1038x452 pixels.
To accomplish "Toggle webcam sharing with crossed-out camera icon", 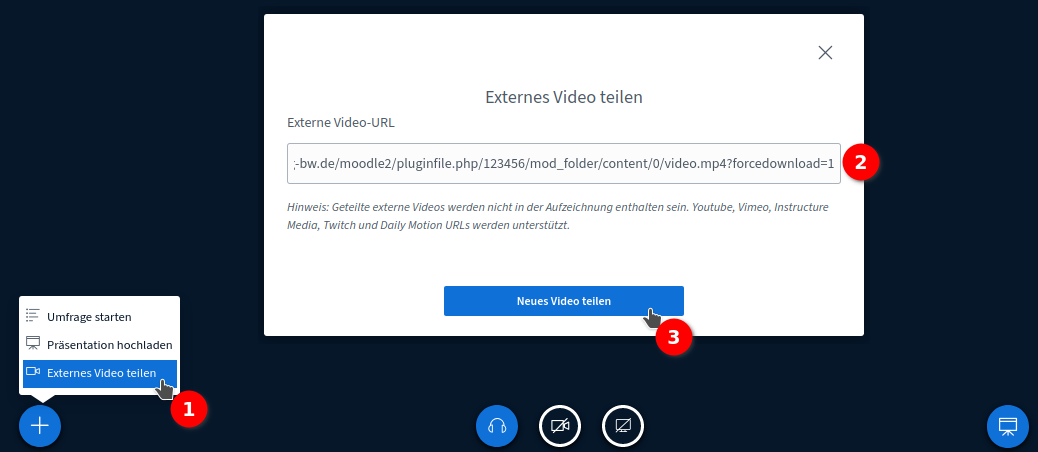I will pyautogui.click(x=560, y=426).
